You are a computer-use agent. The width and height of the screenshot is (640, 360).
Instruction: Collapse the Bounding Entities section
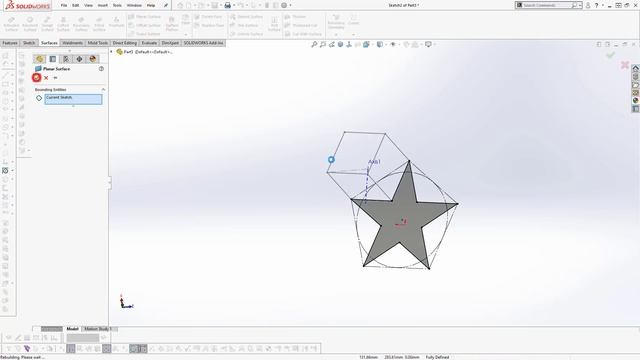103,89
